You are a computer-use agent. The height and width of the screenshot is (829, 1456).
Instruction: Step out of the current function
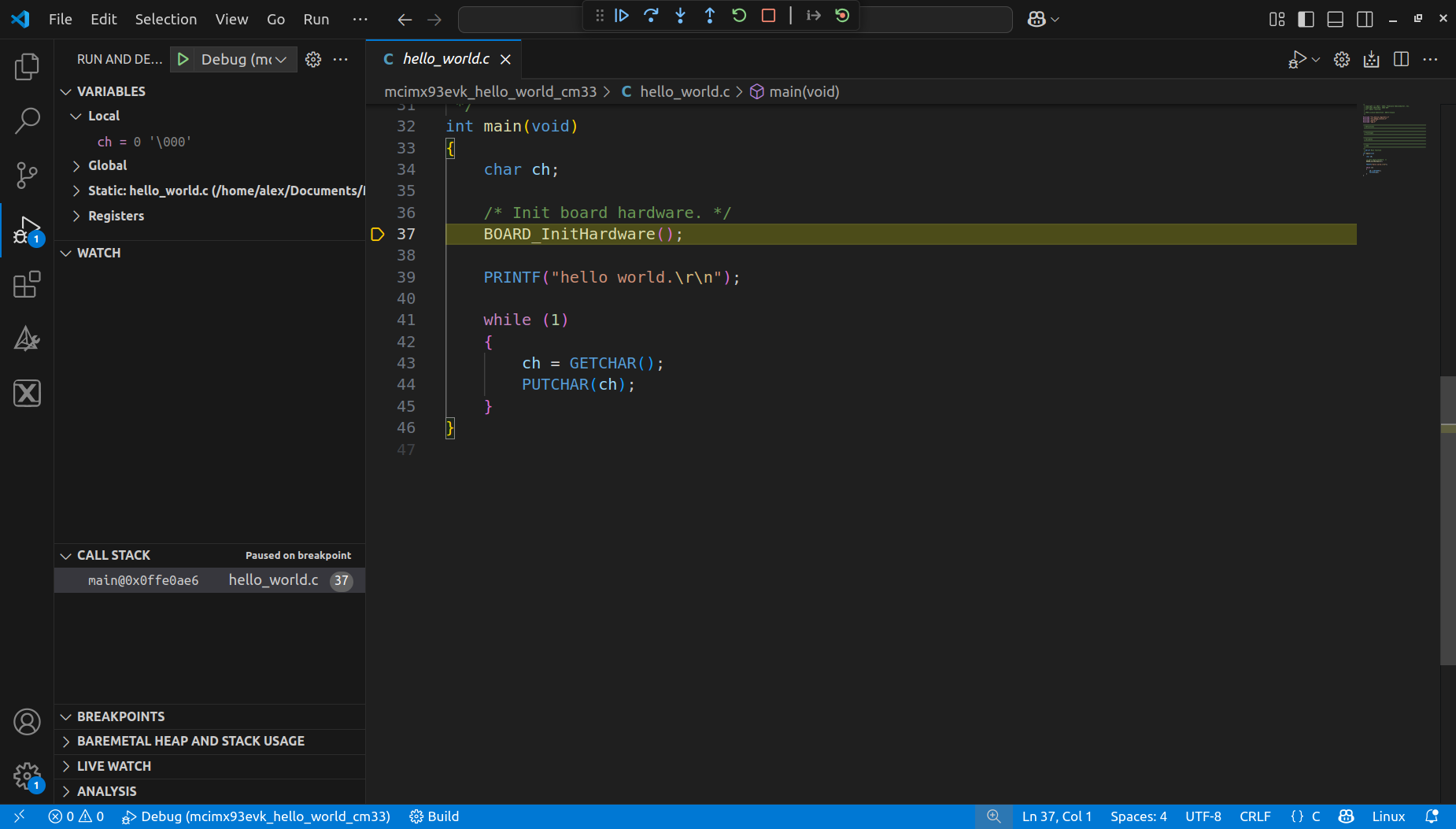pyautogui.click(x=710, y=15)
